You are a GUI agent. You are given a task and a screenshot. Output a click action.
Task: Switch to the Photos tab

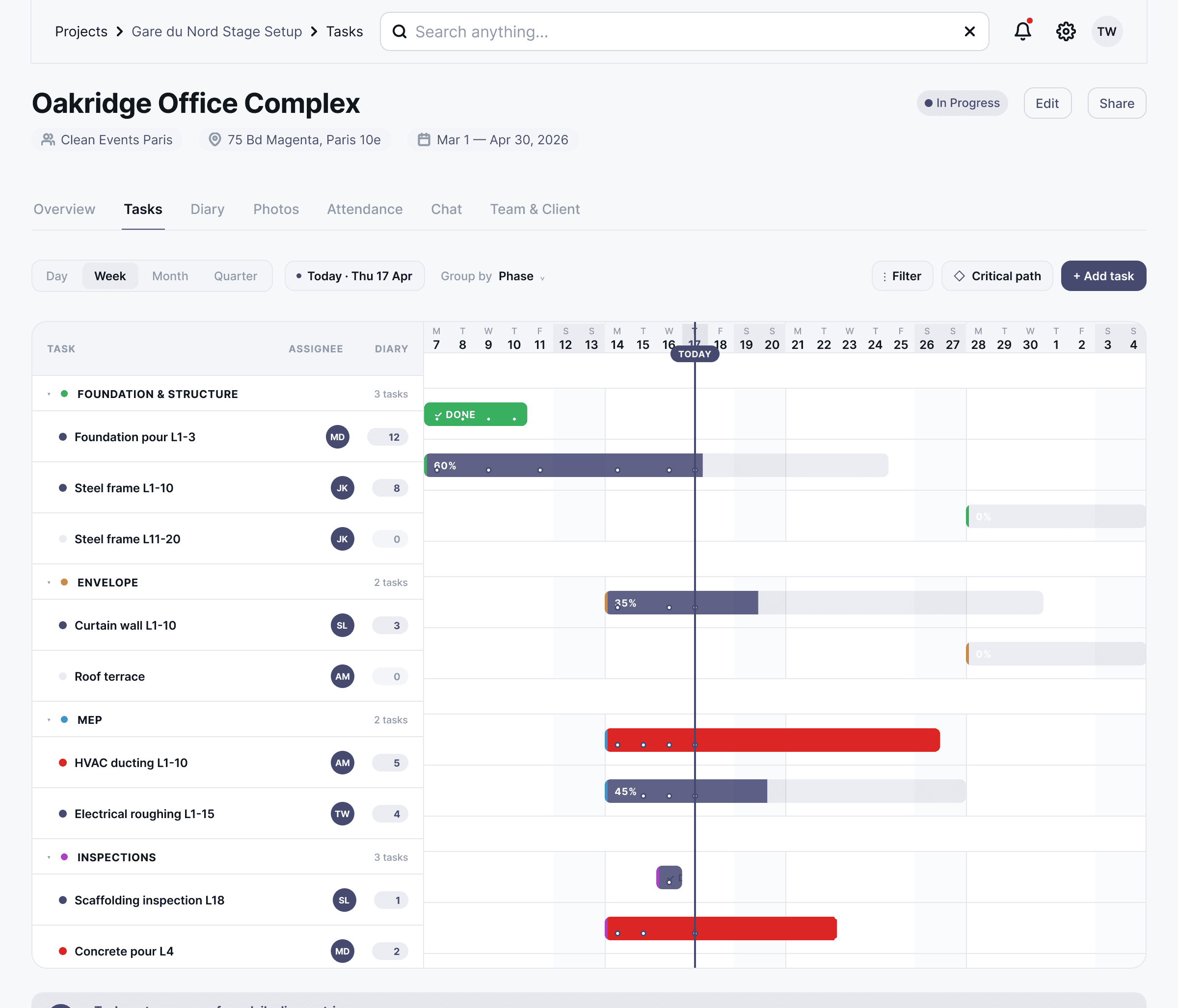click(x=276, y=209)
